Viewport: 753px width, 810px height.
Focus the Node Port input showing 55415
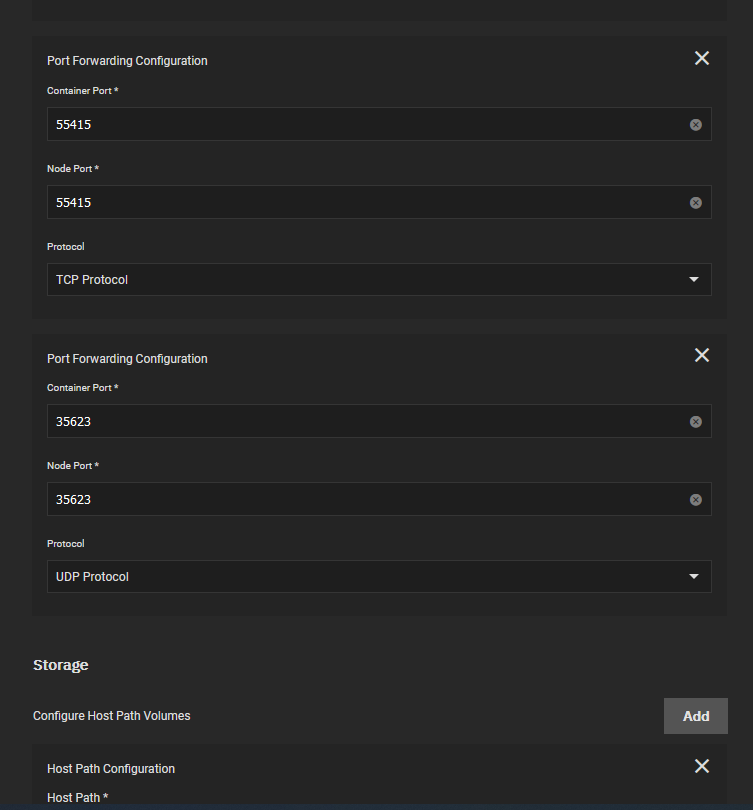369,202
